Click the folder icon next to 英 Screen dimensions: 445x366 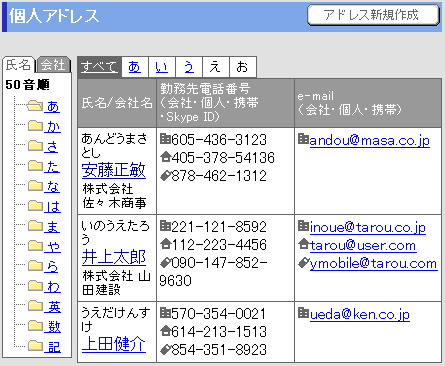coord(35,306)
